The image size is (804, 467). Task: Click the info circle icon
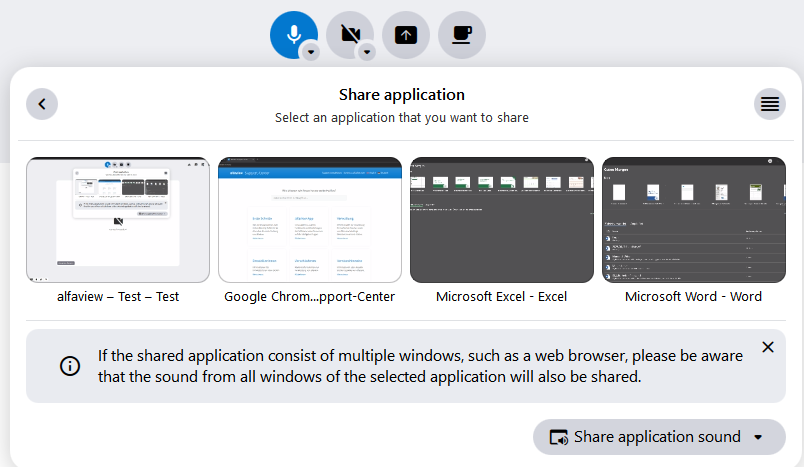pos(70,366)
